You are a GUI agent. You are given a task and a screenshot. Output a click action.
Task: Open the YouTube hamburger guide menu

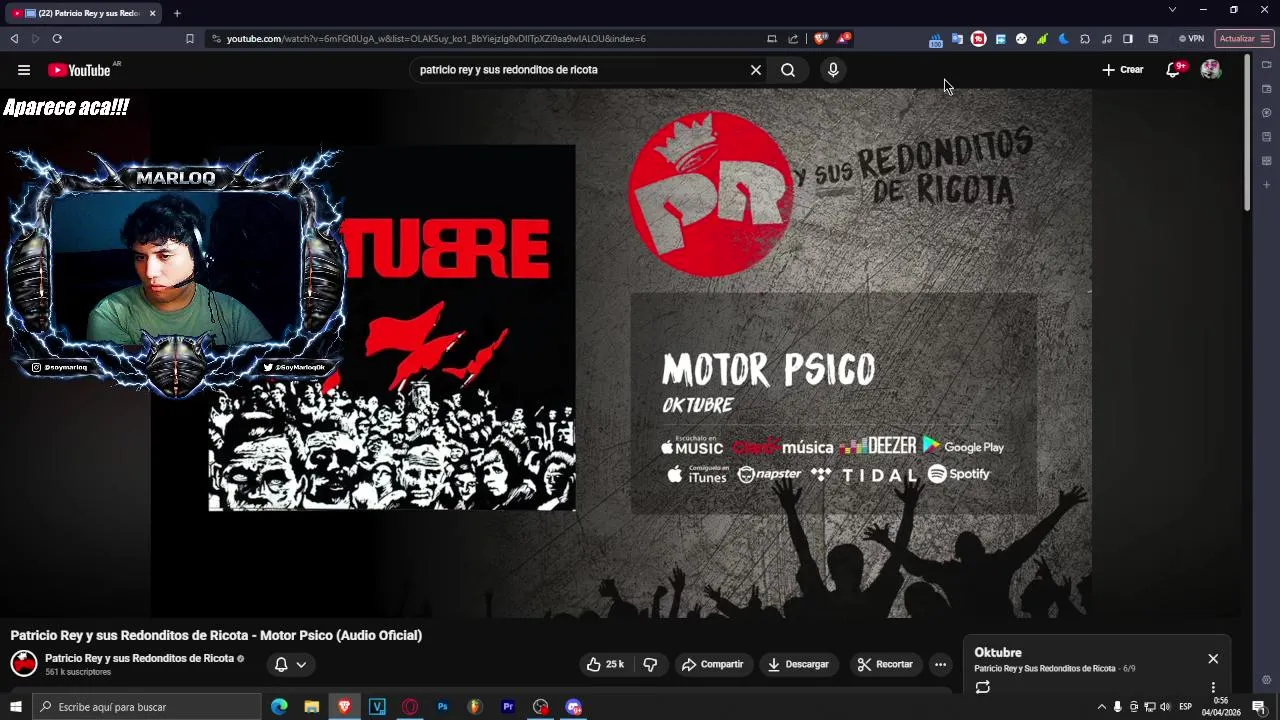pyautogui.click(x=24, y=70)
